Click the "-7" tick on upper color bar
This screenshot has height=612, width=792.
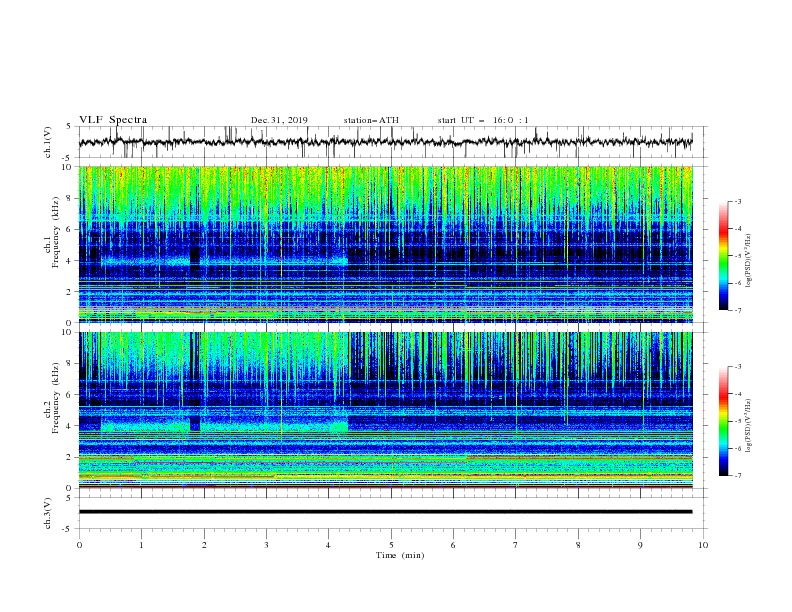738,310
